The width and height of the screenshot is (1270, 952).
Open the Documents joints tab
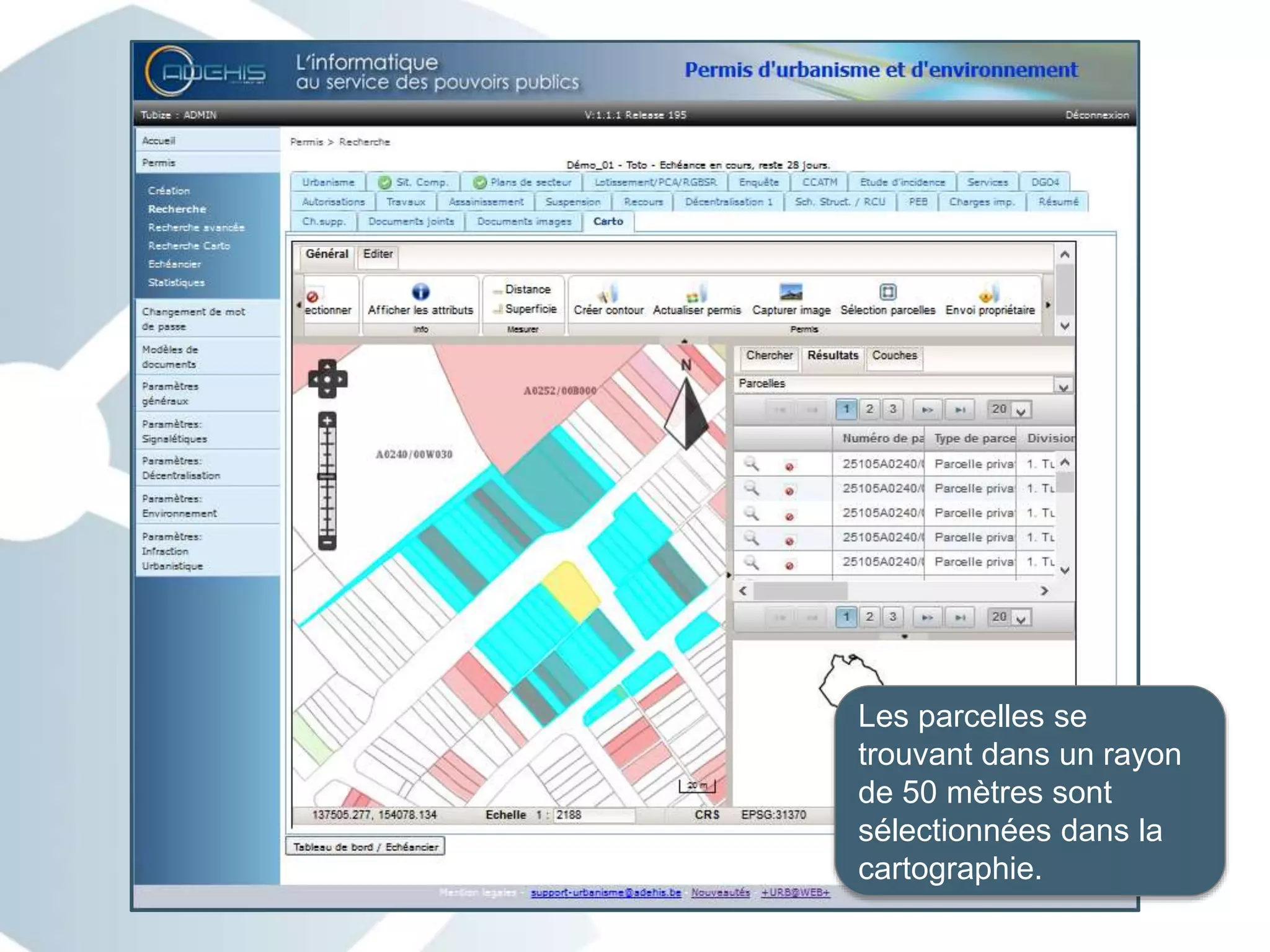click(x=411, y=221)
